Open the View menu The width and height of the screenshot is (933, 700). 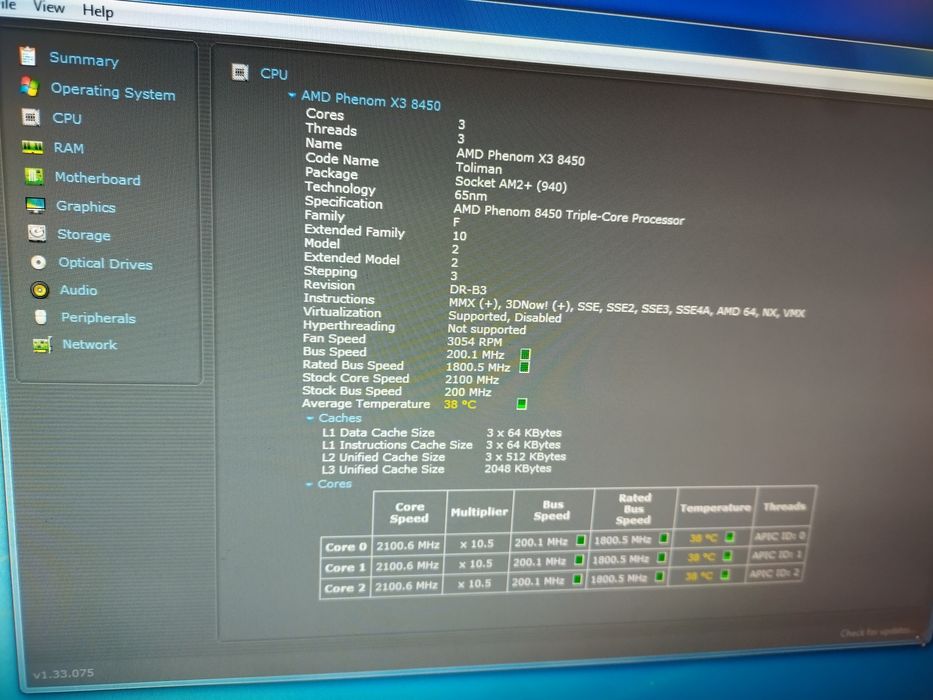(49, 7)
